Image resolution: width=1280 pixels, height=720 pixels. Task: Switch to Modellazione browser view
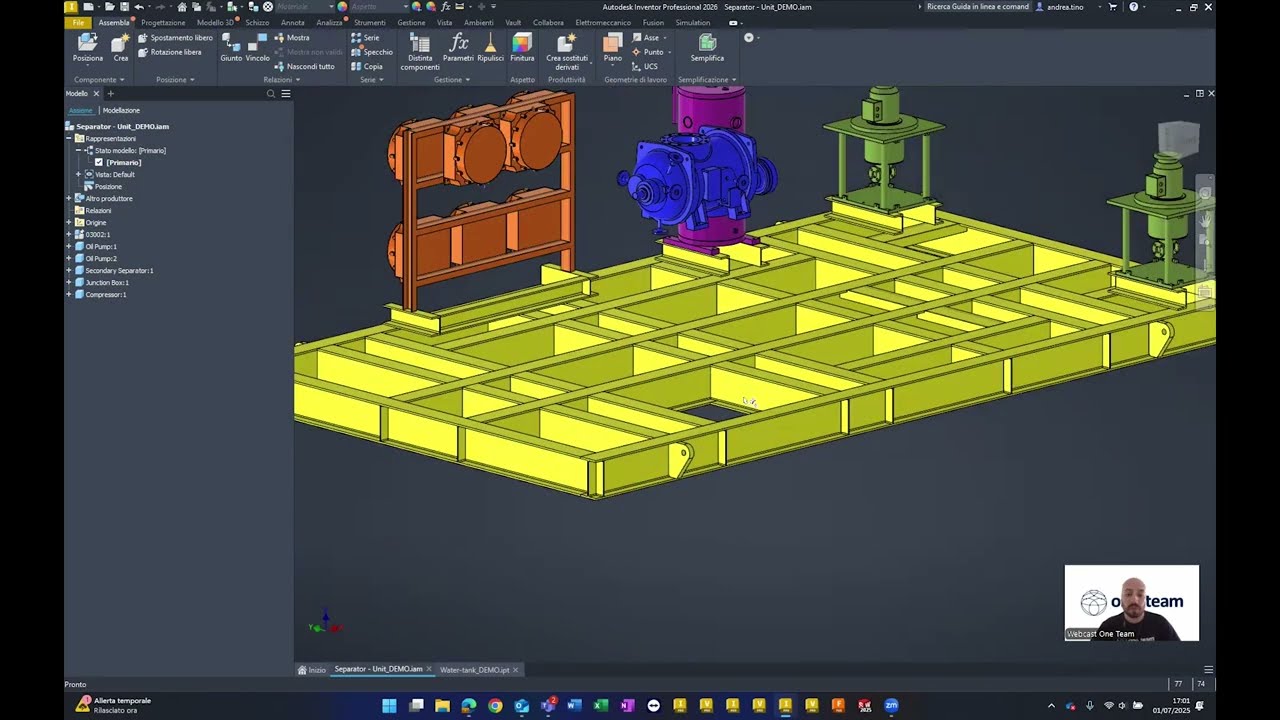[x=121, y=110]
